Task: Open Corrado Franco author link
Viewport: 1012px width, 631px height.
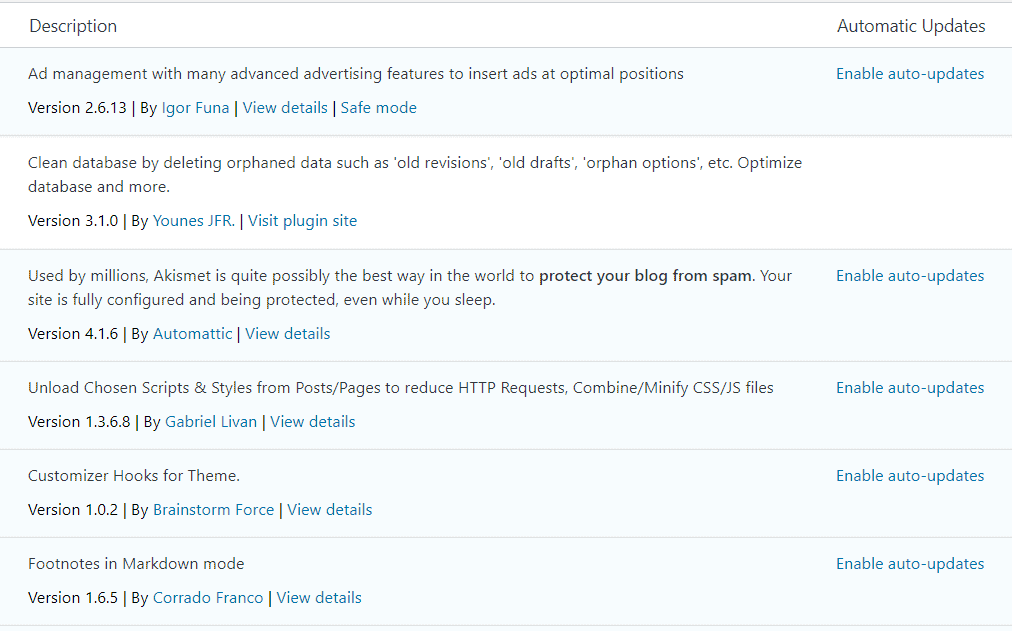Action: tap(208, 598)
